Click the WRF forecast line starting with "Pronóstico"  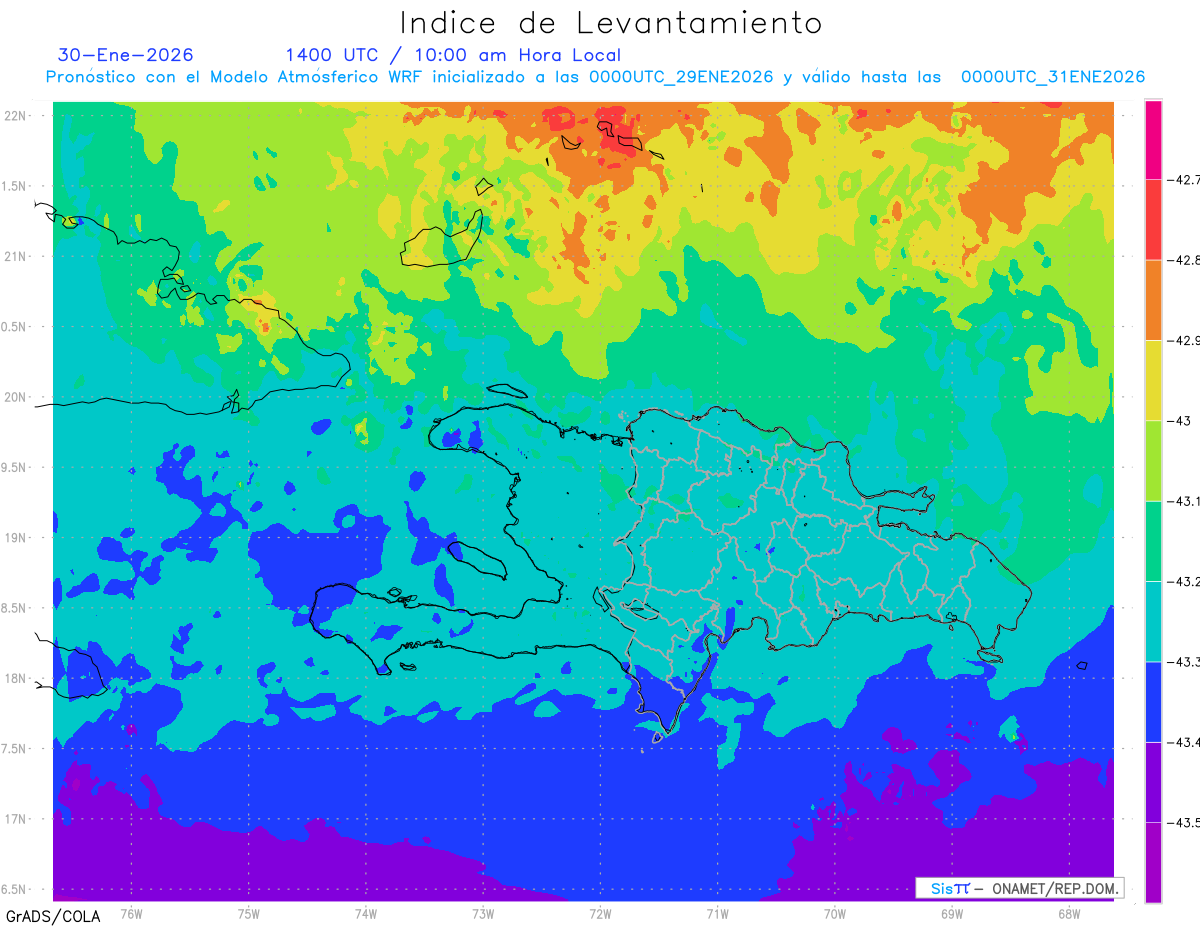(x=595, y=77)
